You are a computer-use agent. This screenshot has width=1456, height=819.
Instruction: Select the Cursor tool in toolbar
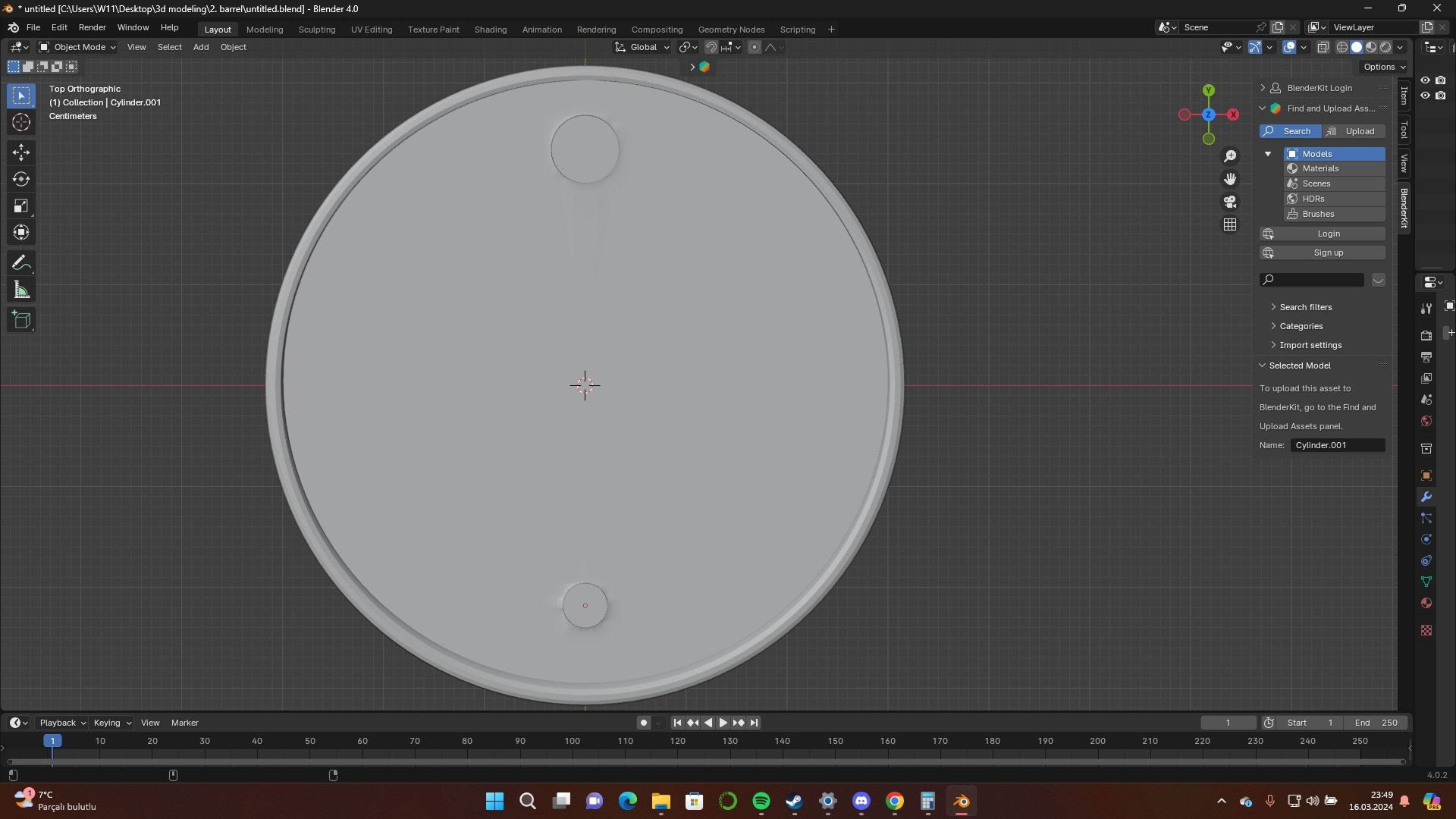point(21,123)
